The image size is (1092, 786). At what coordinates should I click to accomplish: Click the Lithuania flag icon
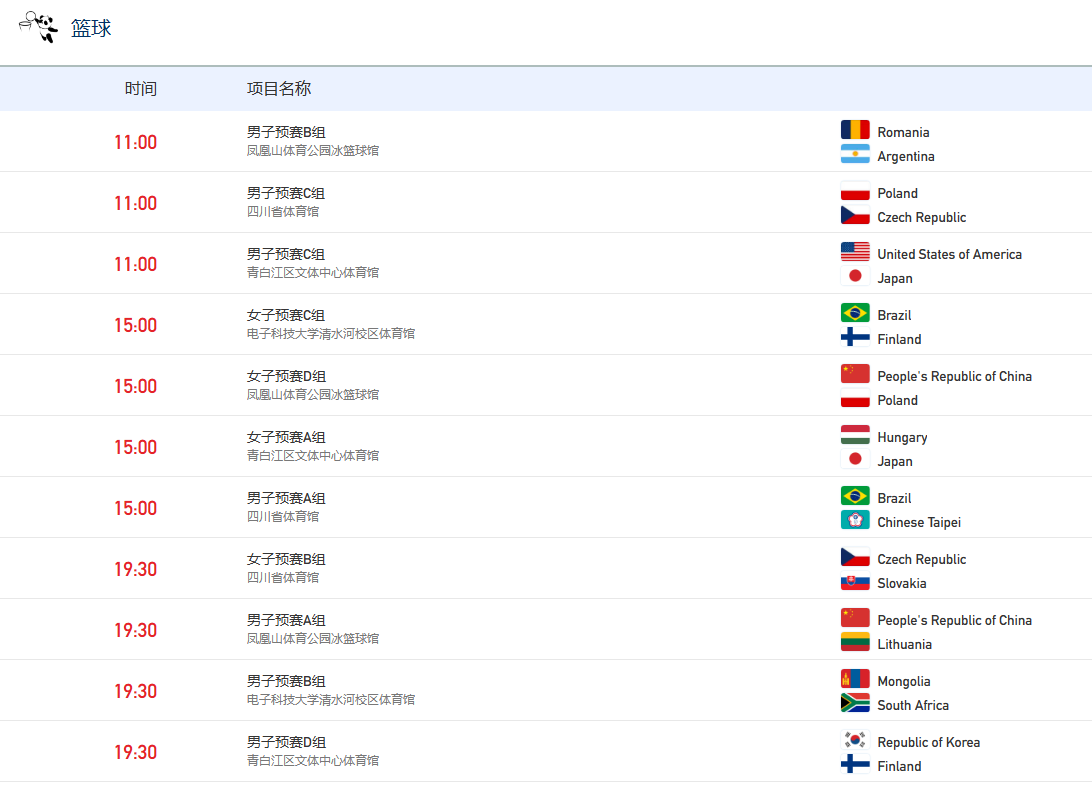tap(855, 643)
